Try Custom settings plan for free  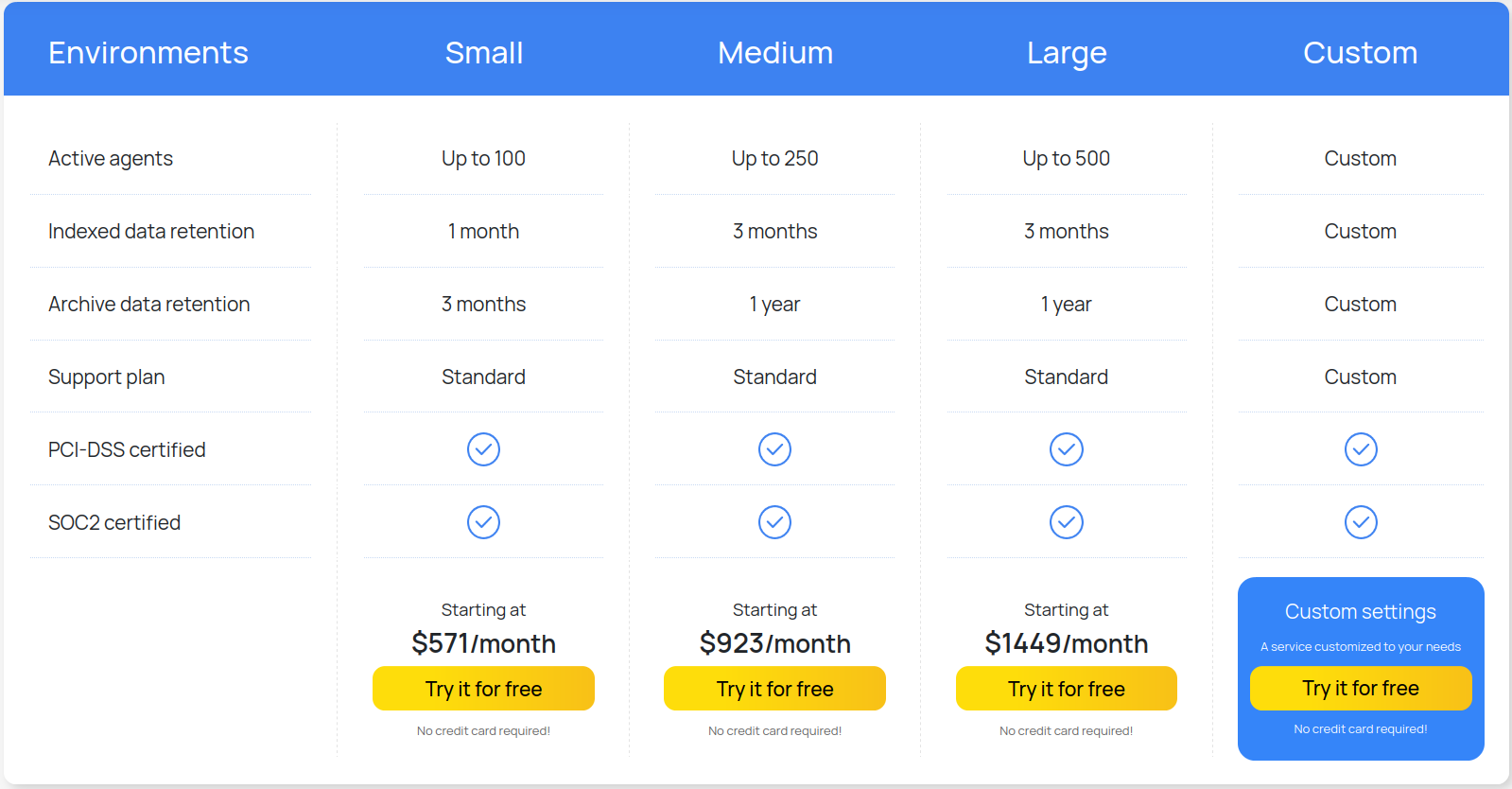point(1361,688)
